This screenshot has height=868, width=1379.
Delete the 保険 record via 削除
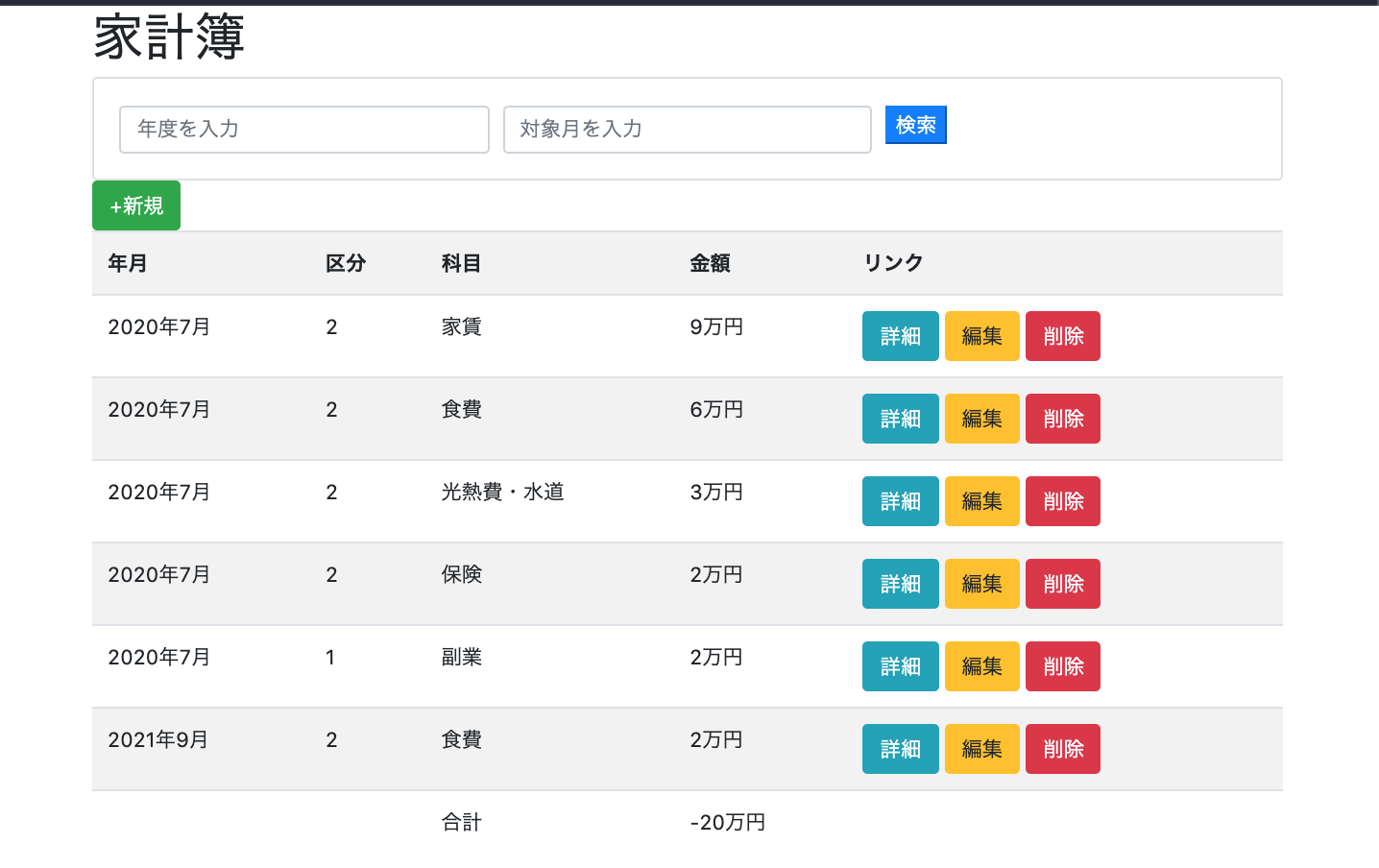coord(1062,584)
